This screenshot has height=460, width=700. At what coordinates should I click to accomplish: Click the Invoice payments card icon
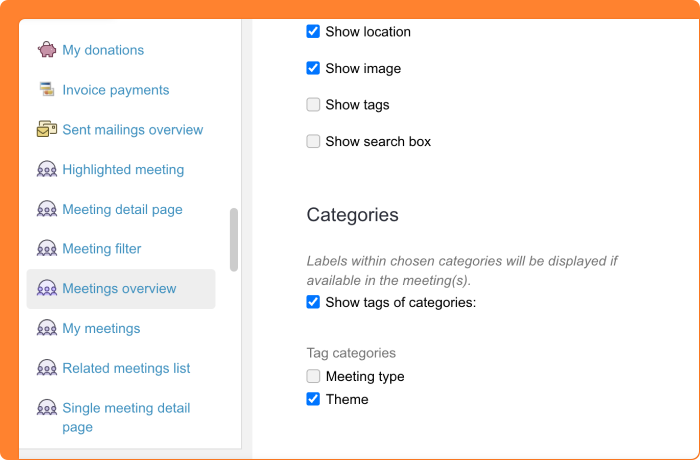(x=46, y=89)
